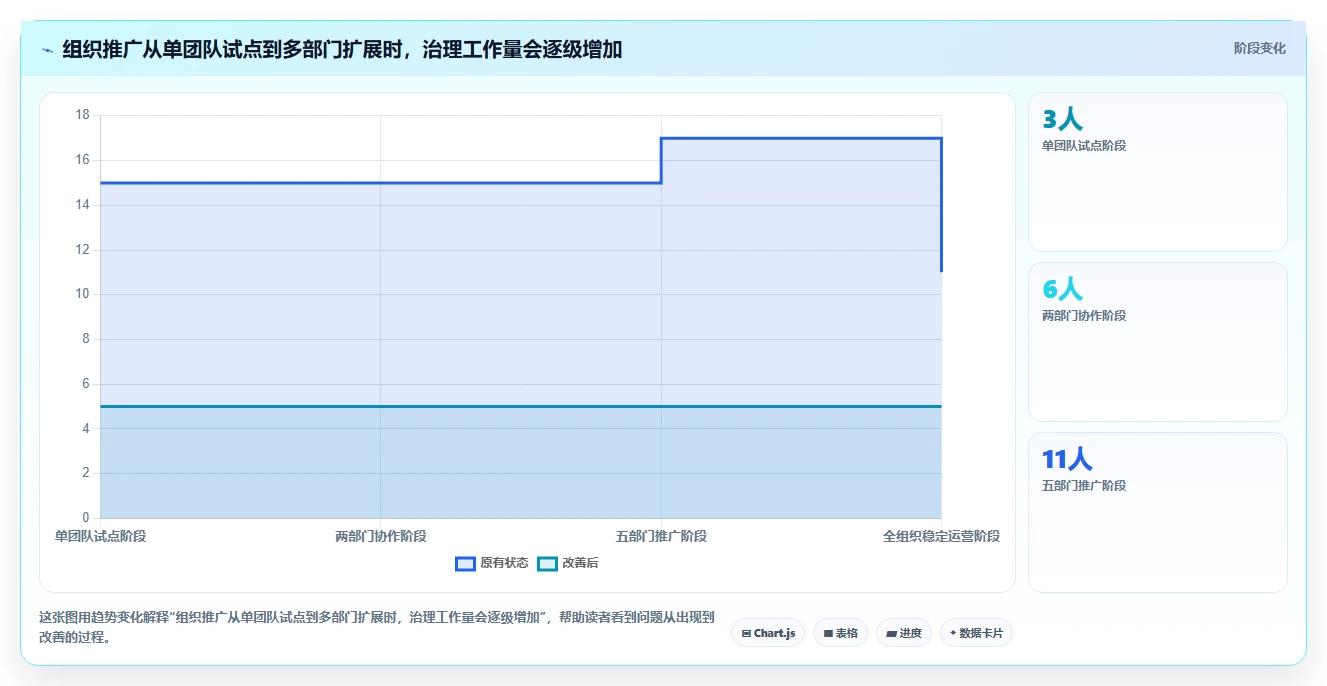This screenshot has width=1327, height=686.
Task: Click the y-axis value 10
Action: (82, 294)
